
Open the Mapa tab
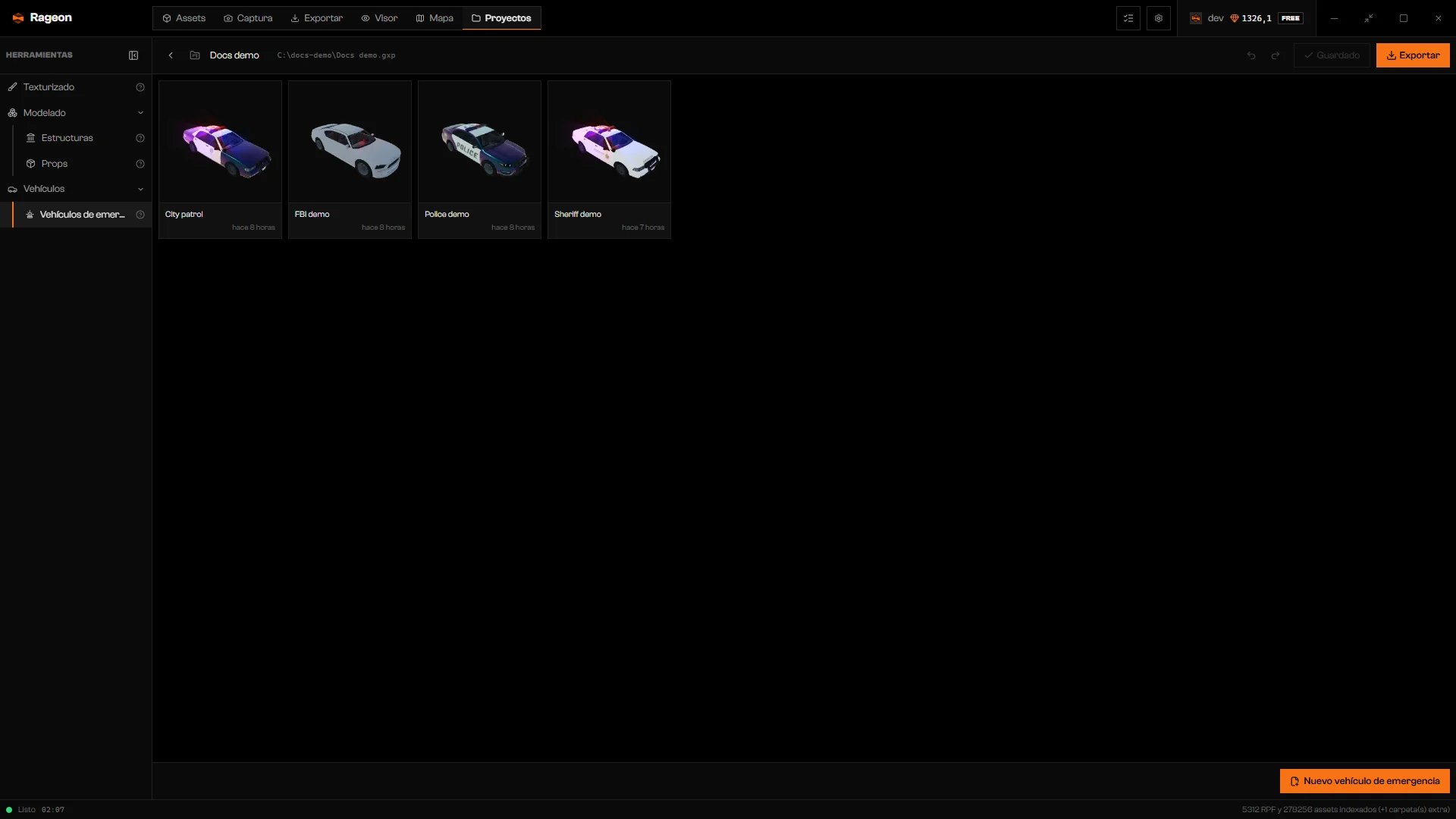tap(435, 18)
